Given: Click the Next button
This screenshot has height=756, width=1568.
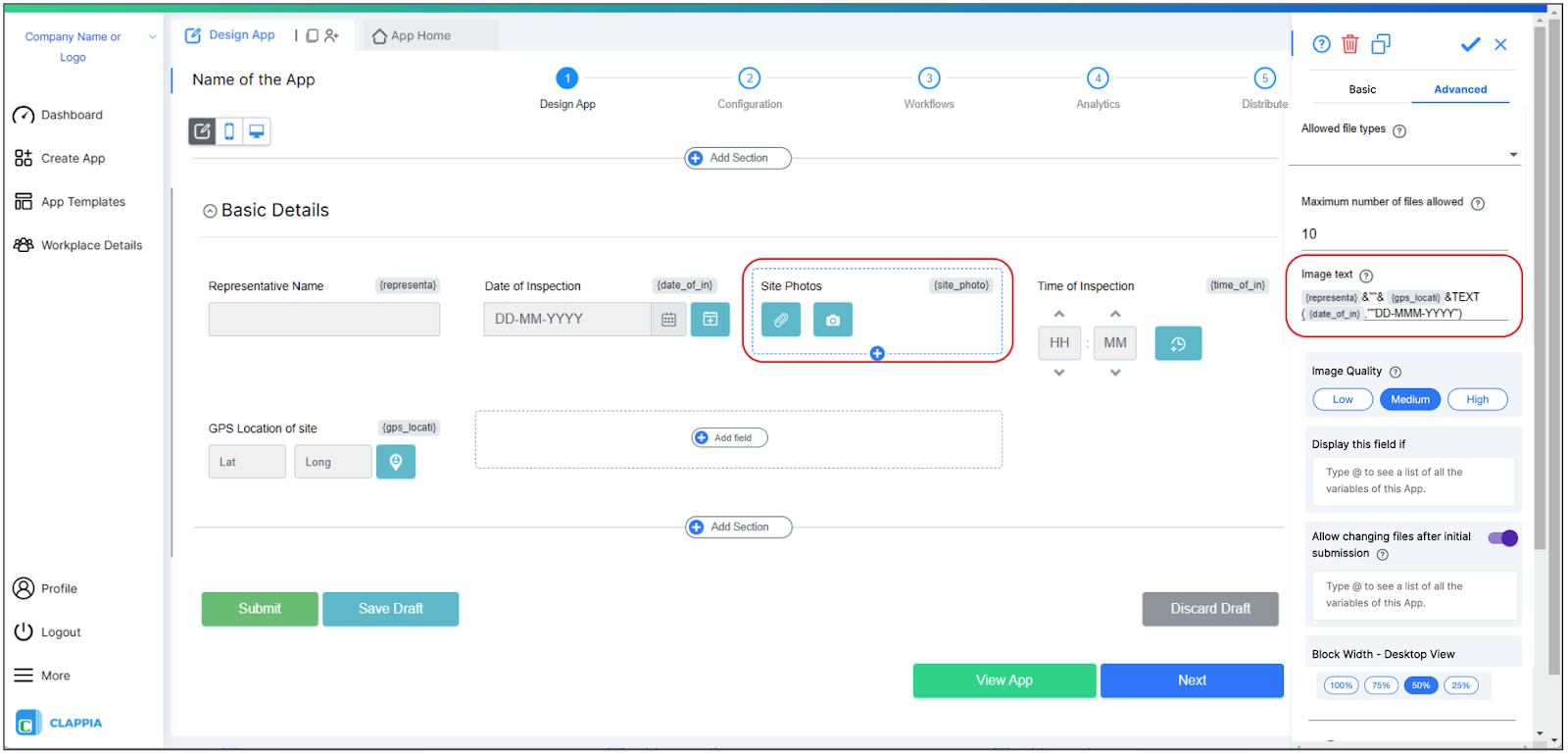Looking at the screenshot, I should [x=1192, y=680].
